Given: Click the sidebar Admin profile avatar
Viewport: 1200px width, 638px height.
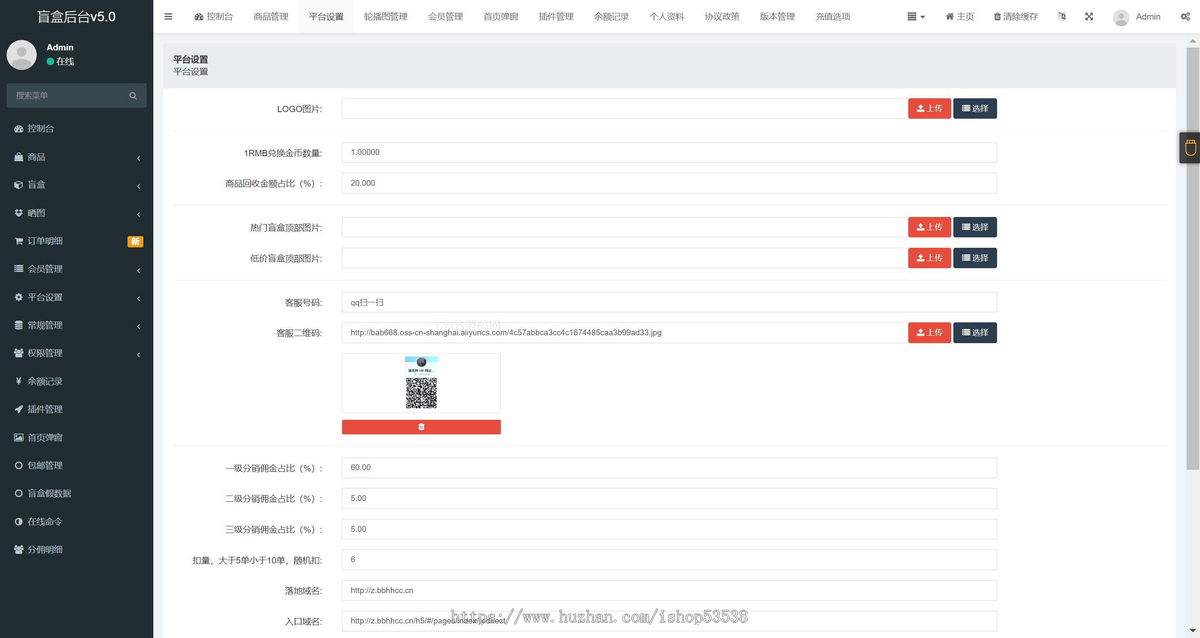Looking at the screenshot, I should pyautogui.click(x=22, y=55).
